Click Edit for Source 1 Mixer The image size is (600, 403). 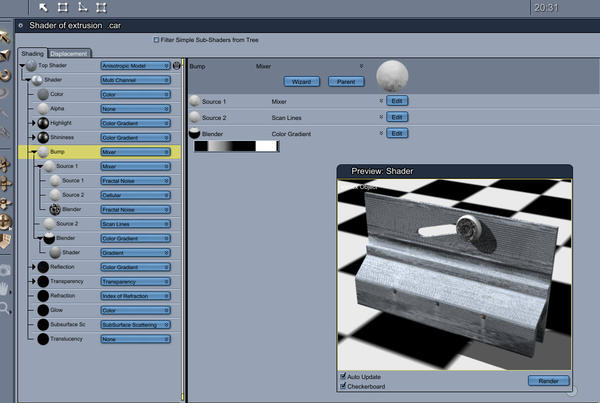click(397, 101)
